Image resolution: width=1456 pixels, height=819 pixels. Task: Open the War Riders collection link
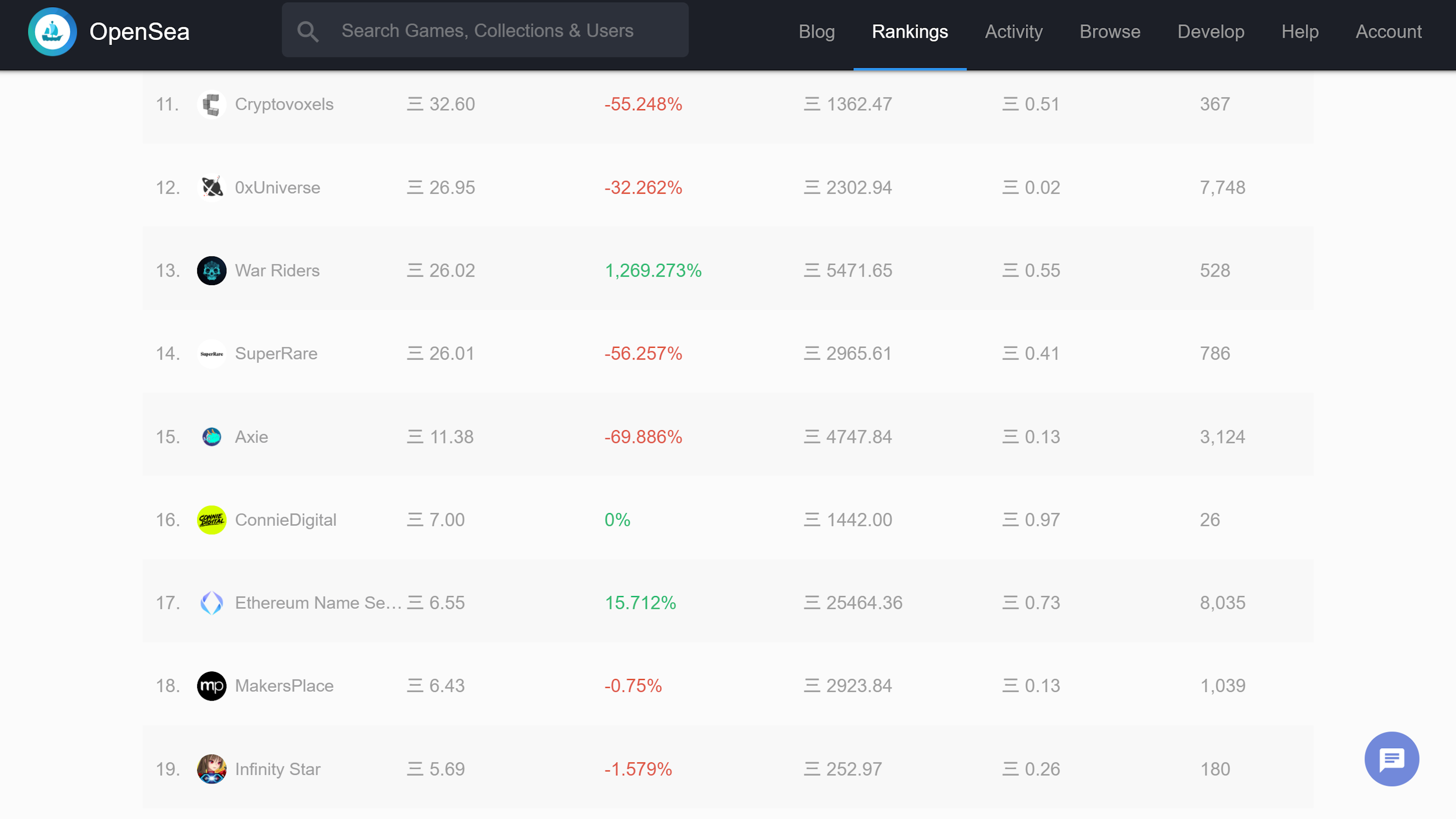(278, 271)
